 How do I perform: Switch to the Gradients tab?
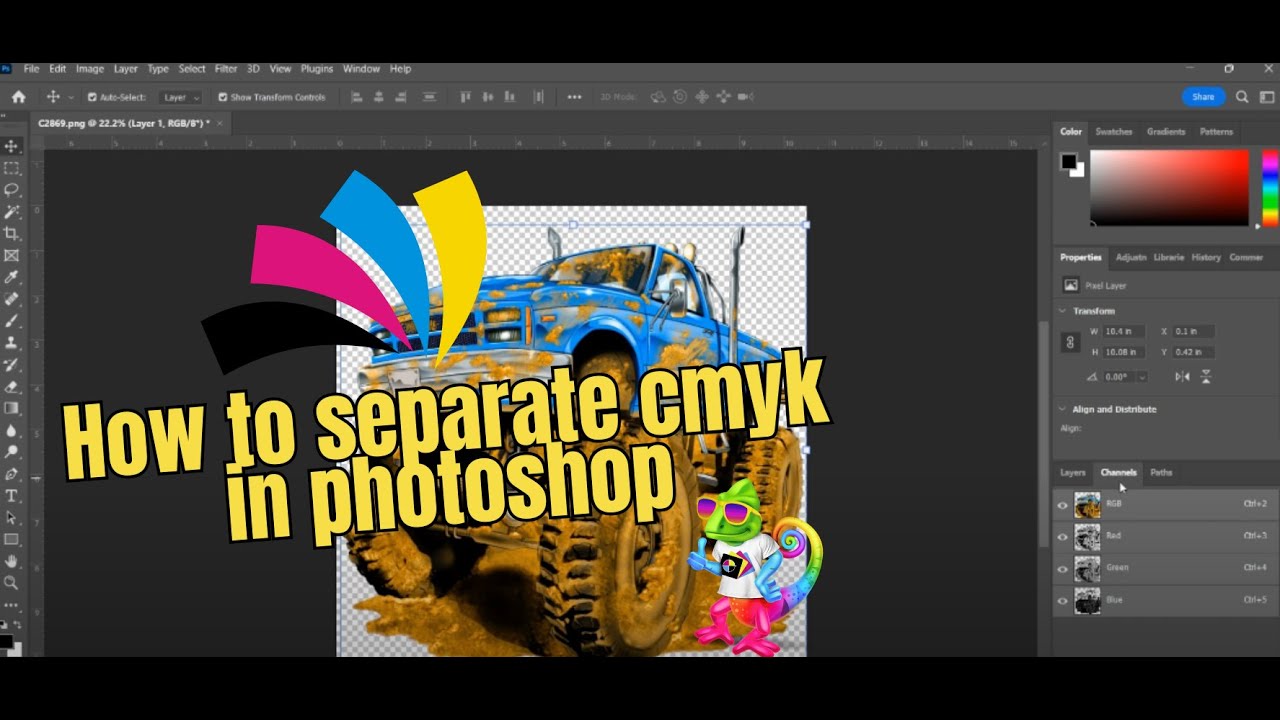tap(1166, 131)
